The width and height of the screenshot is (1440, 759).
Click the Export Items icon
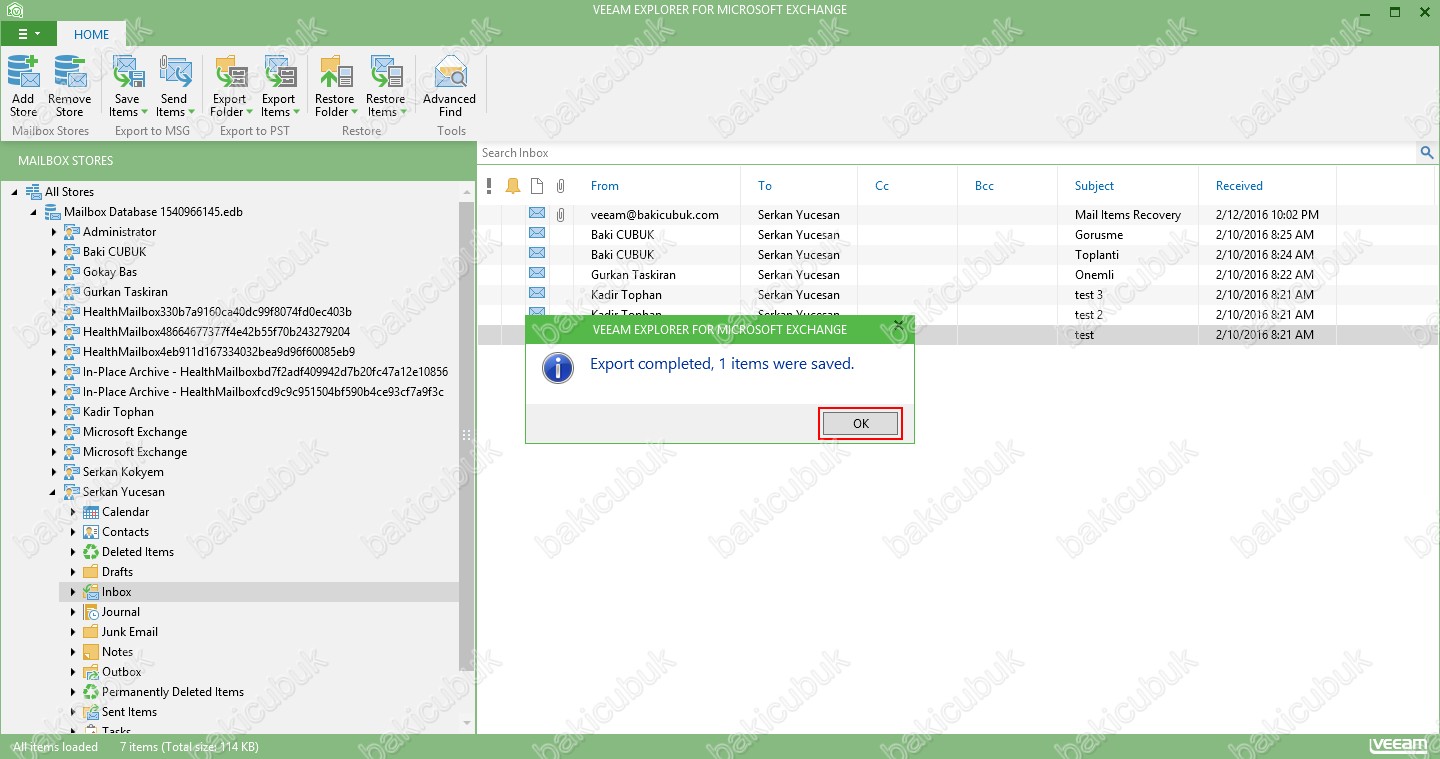[278, 73]
